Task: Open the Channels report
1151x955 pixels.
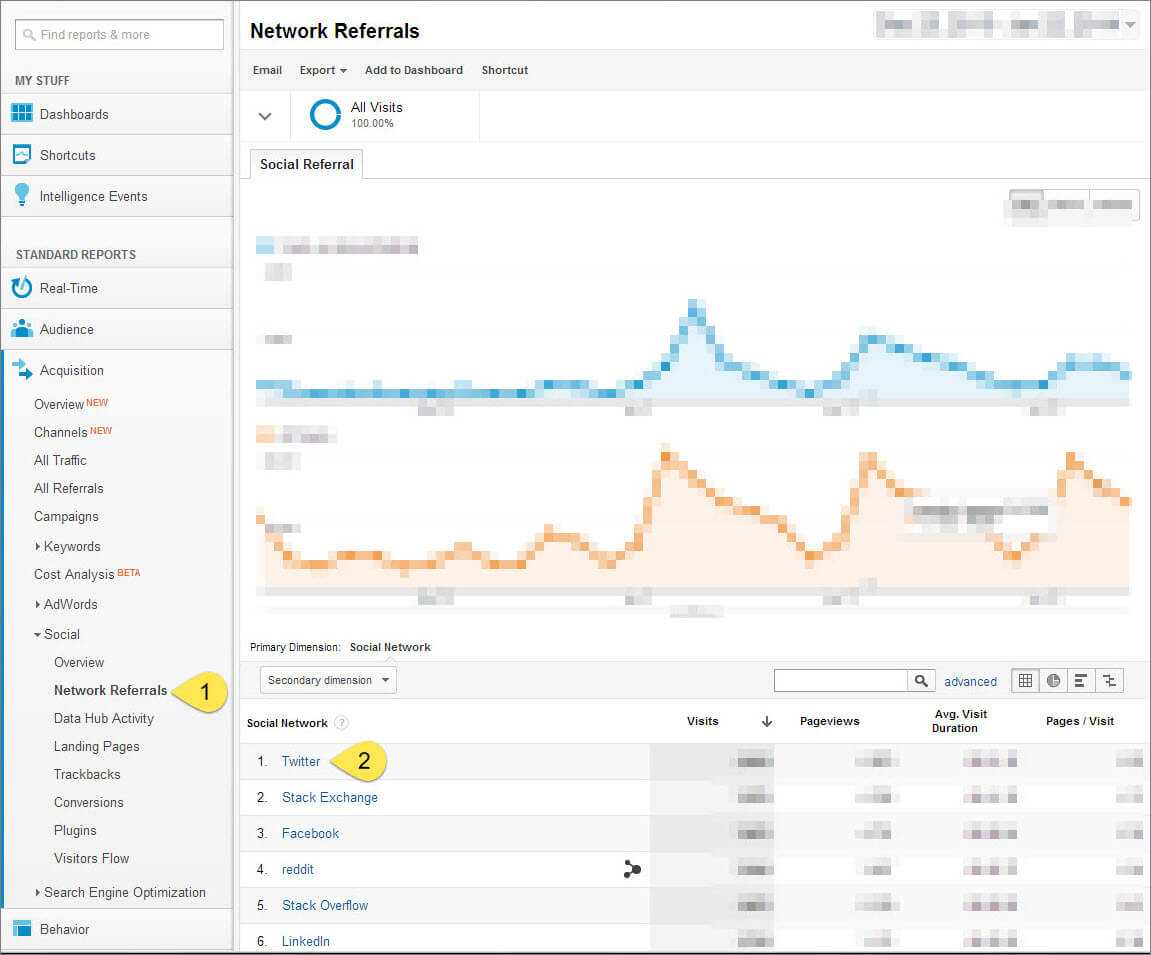Action: (x=60, y=432)
